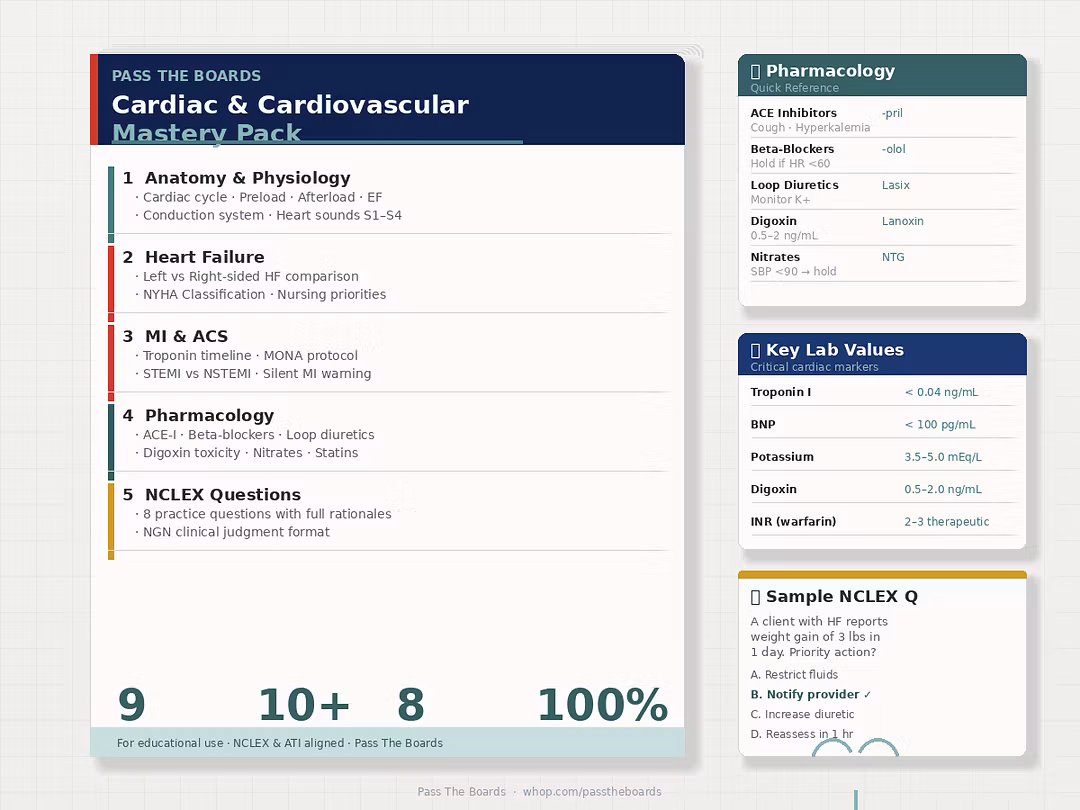This screenshot has height=810, width=1080.
Task: Pick answer C. Increase diuretic
Action: point(802,714)
